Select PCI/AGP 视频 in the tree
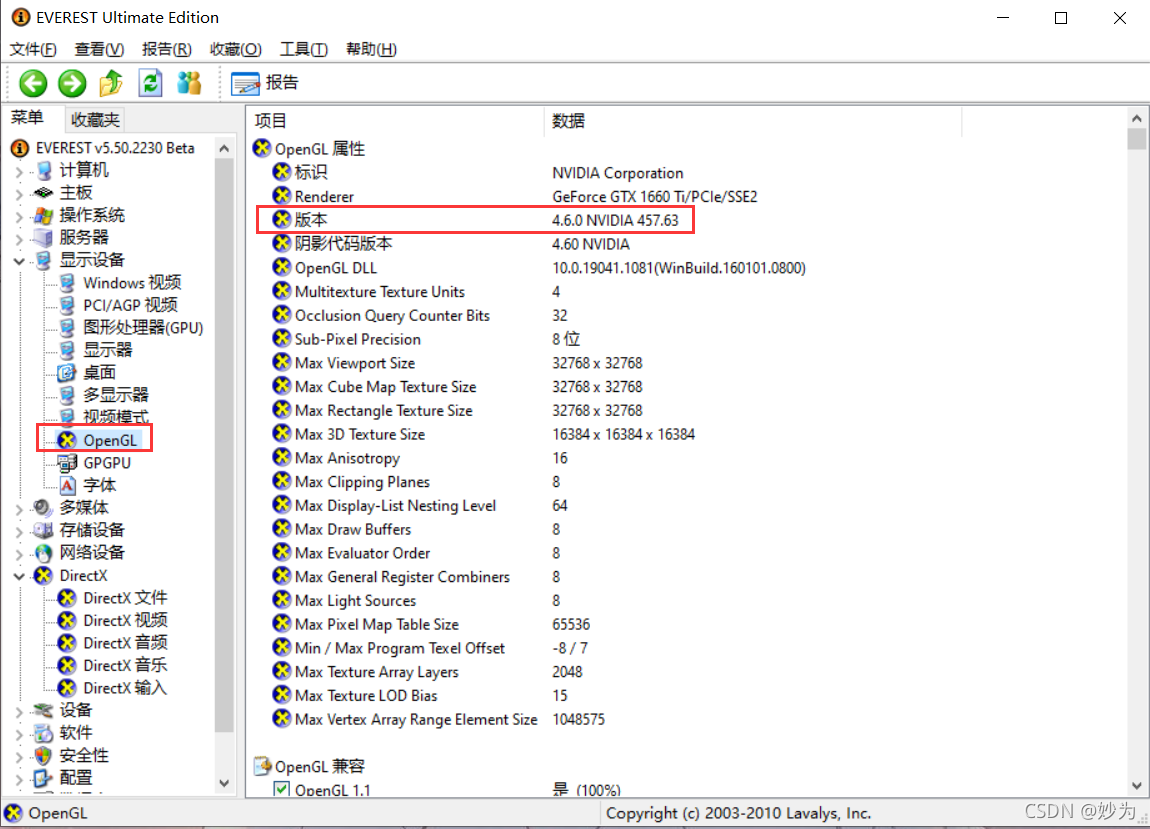This screenshot has width=1150, height=829. click(x=130, y=305)
